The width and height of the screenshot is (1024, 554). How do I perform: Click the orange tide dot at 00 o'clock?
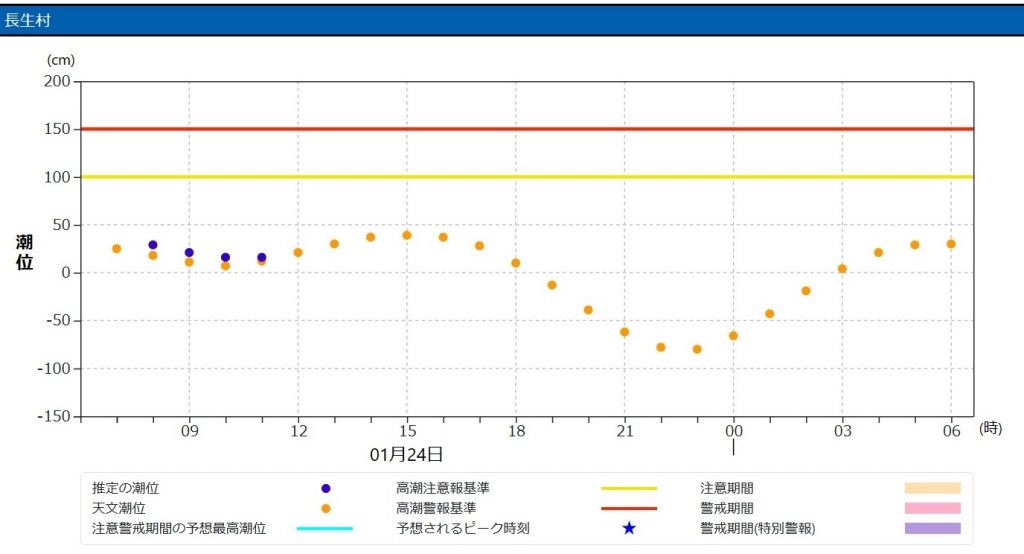(733, 336)
